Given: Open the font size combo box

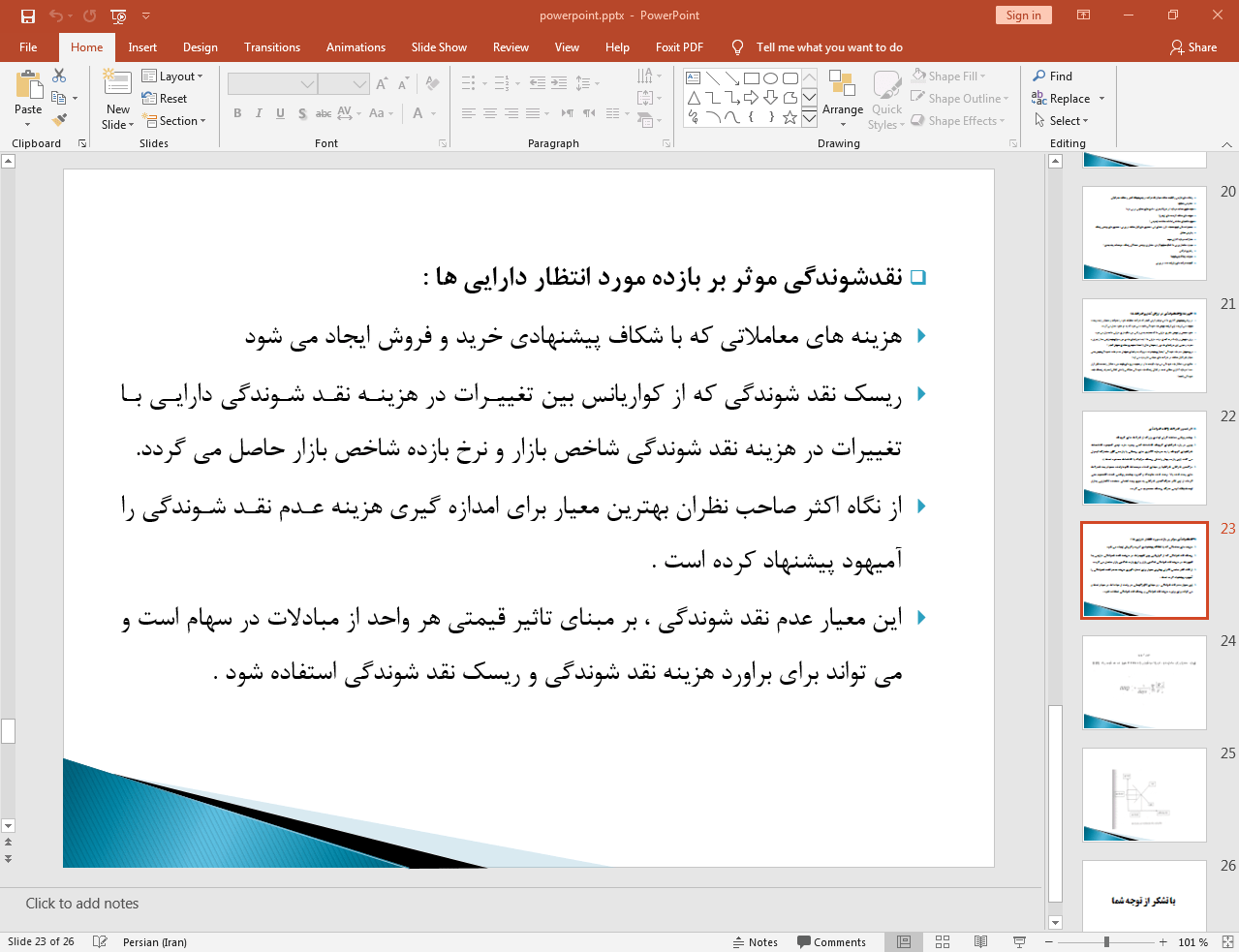Looking at the screenshot, I should pos(343,84).
